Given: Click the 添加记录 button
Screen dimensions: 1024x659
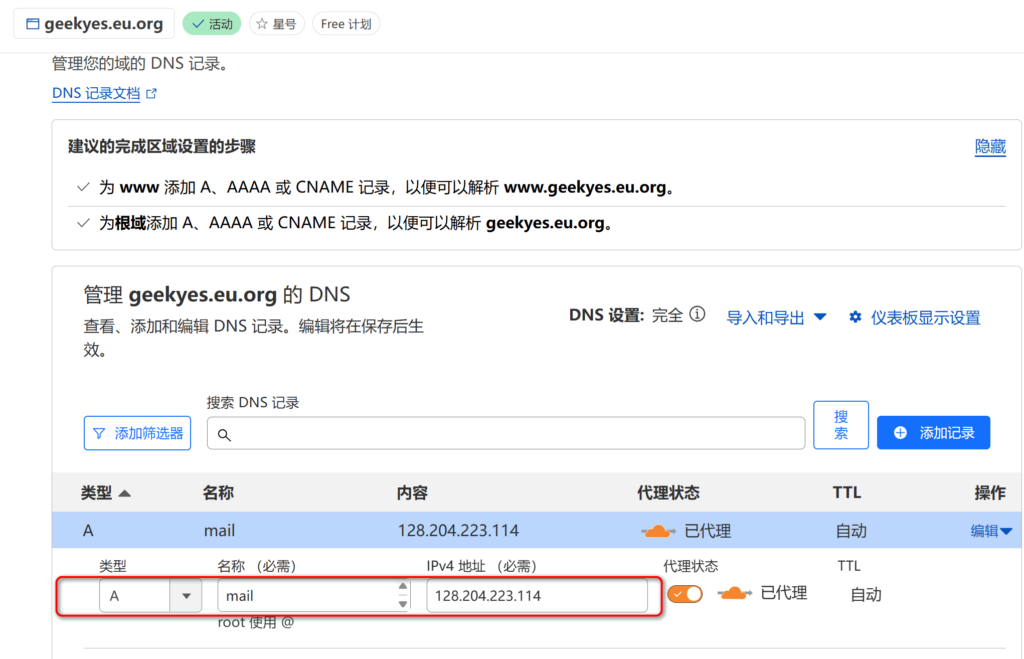Looking at the screenshot, I should [x=933, y=432].
